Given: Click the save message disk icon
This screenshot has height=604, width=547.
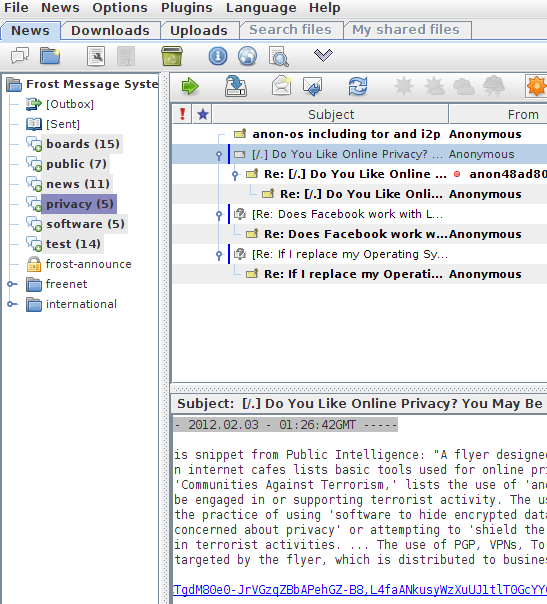Looking at the screenshot, I should 236,86.
